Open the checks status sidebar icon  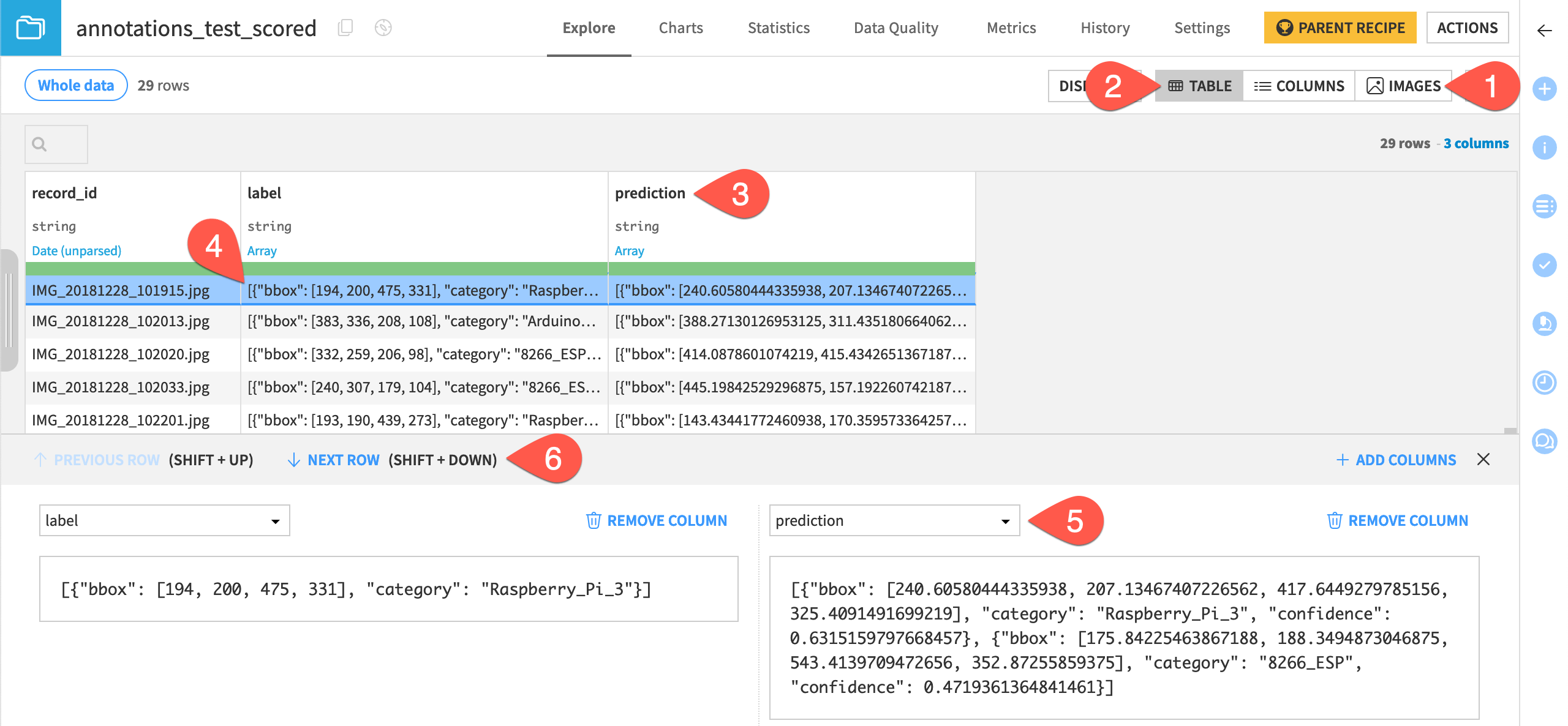(1543, 265)
